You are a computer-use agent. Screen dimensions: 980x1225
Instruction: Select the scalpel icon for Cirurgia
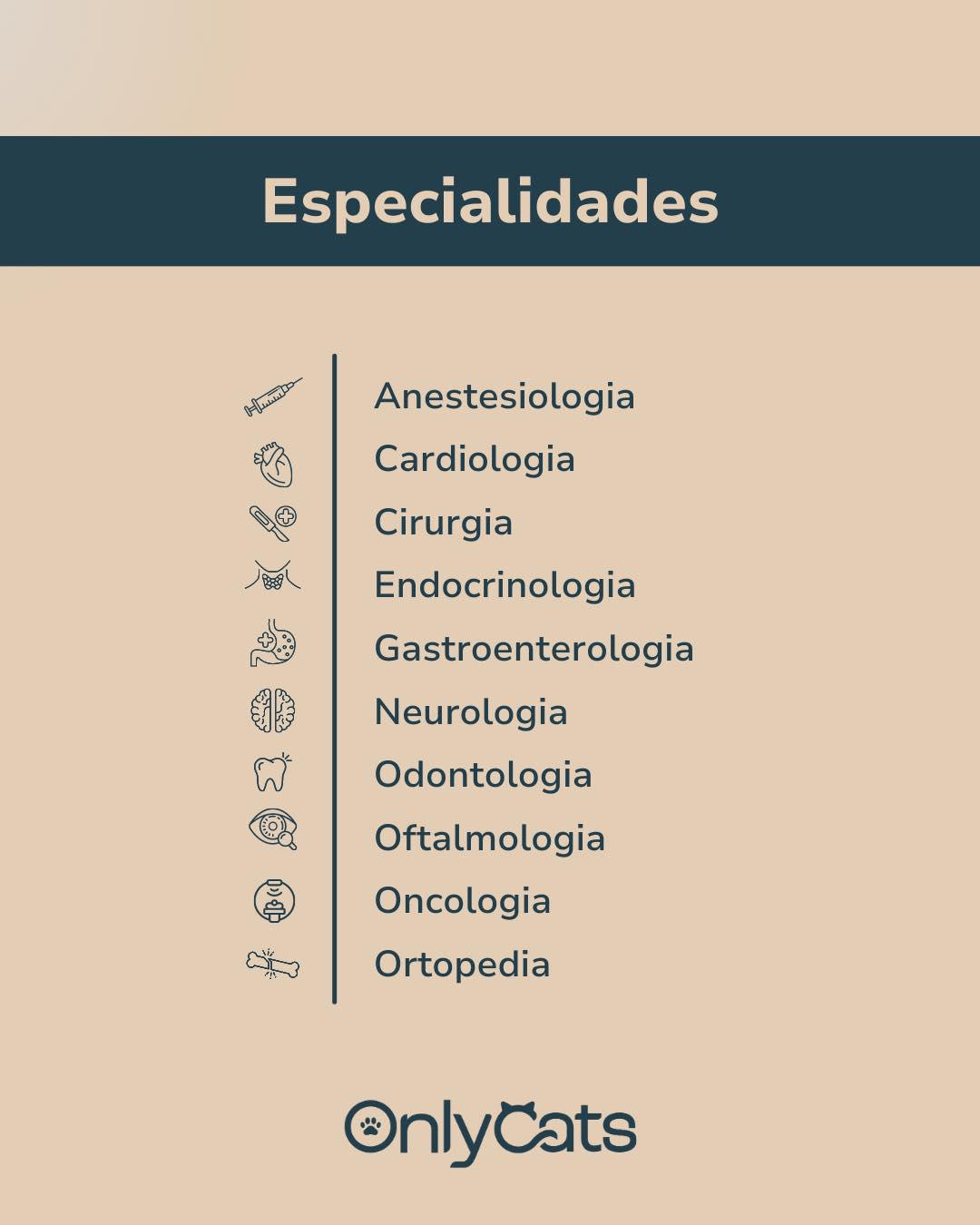(273, 523)
